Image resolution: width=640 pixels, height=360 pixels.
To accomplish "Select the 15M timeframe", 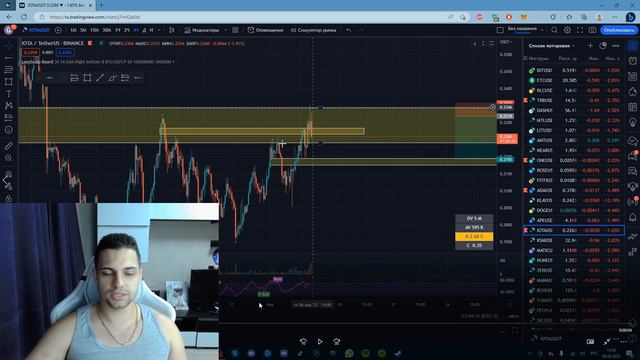I will point(95,30).
